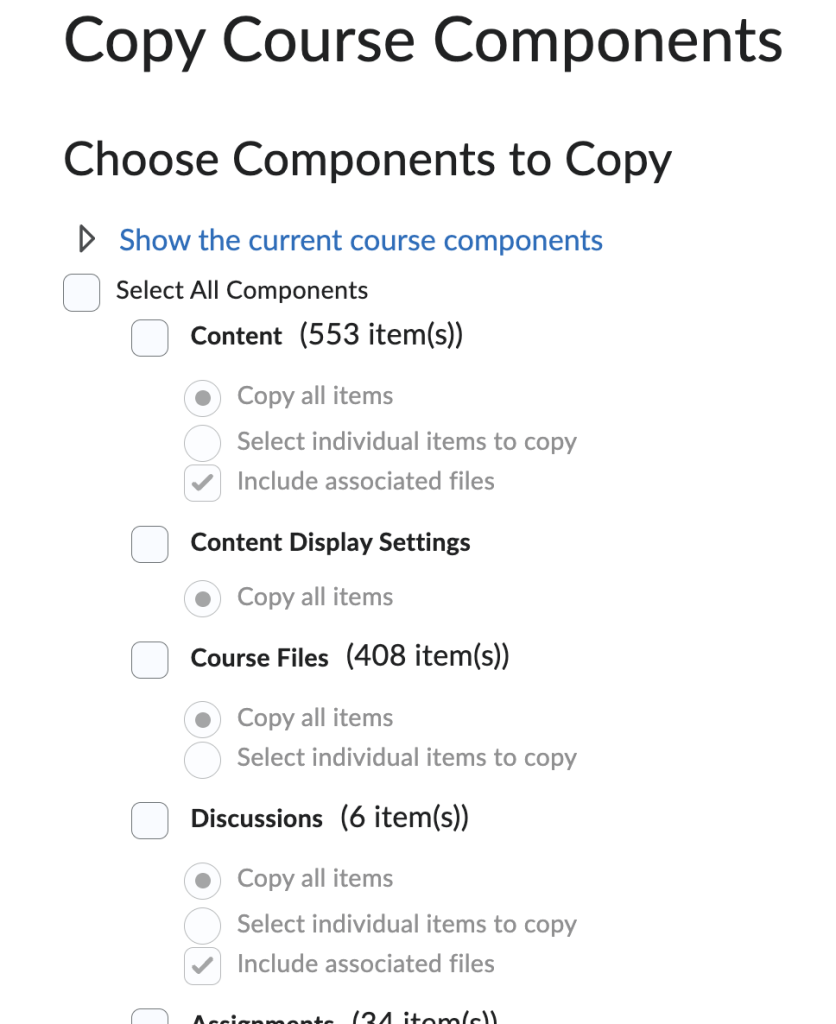The height and width of the screenshot is (1024, 836).
Task: Choose "Select individual items to copy" under Content
Action: coord(202,442)
